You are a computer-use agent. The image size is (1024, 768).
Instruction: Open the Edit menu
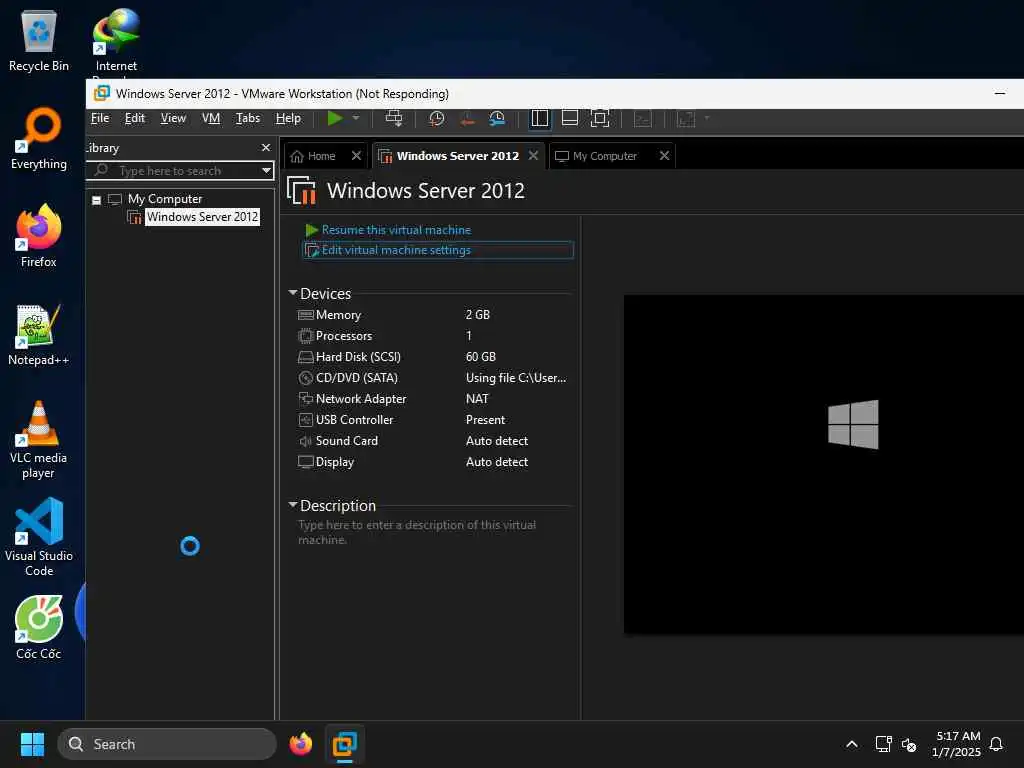click(135, 118)
